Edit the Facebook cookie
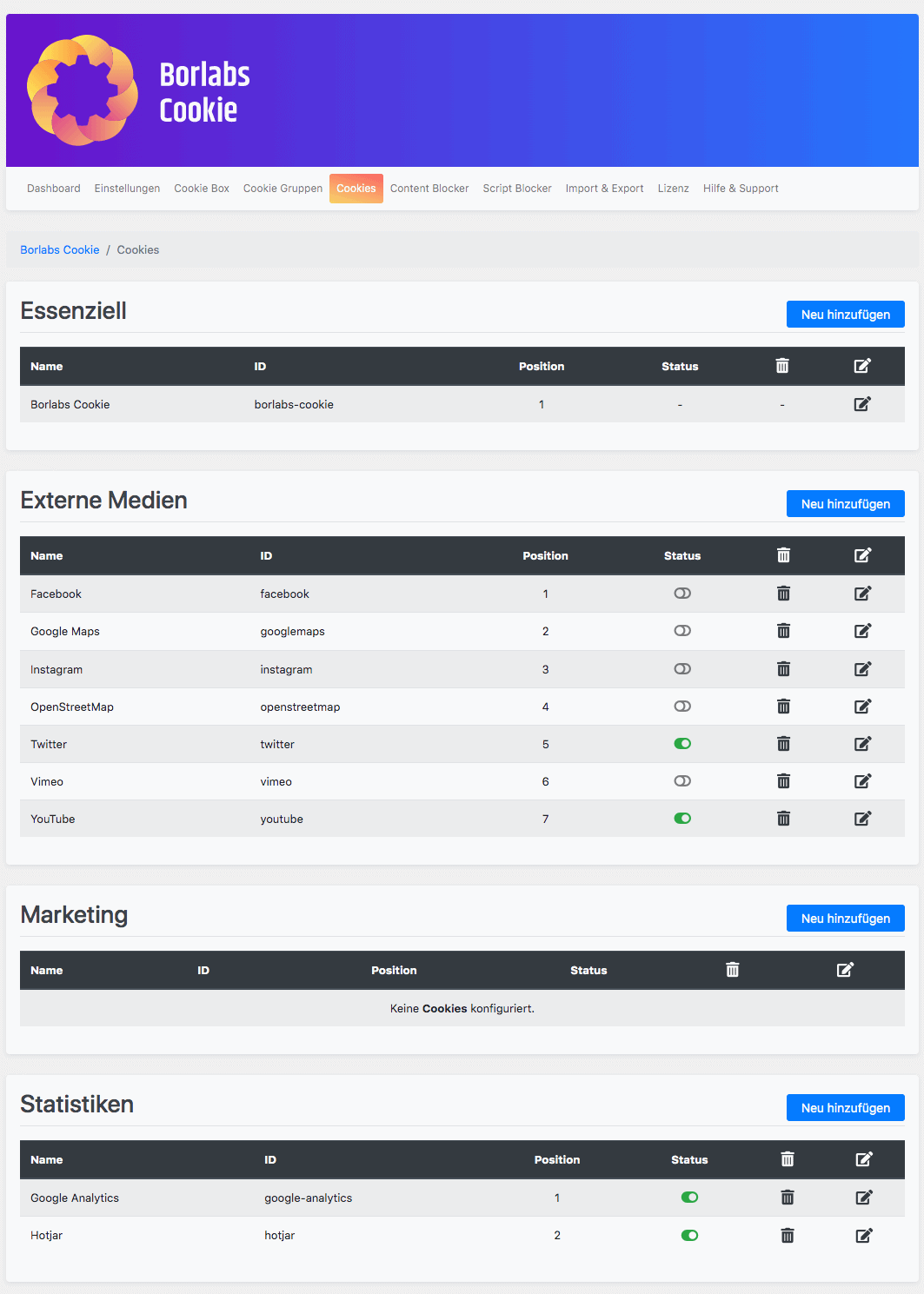The image size is (924, 1294). 862,594
